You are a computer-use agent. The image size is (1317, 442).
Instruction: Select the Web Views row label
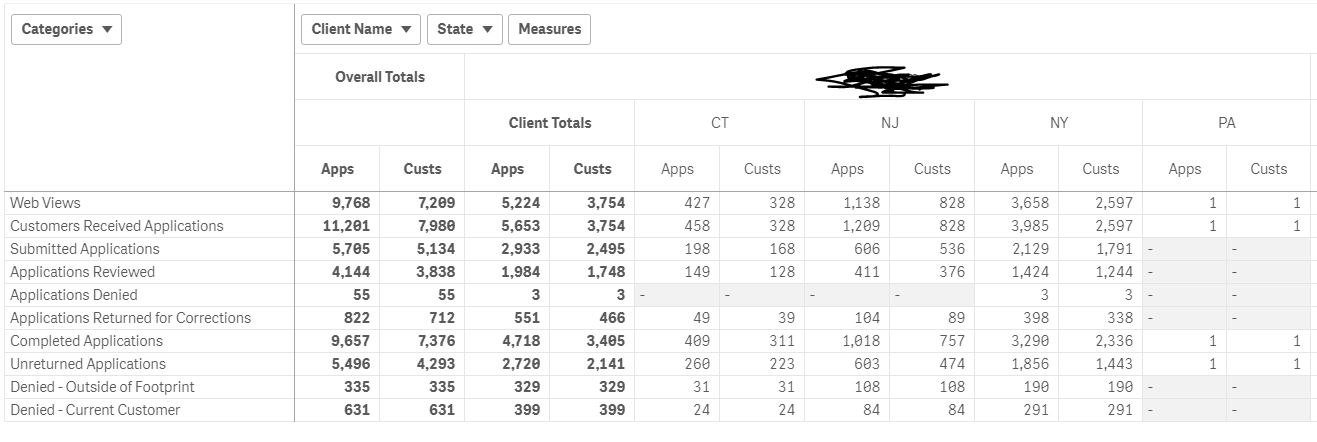[46, 203]
